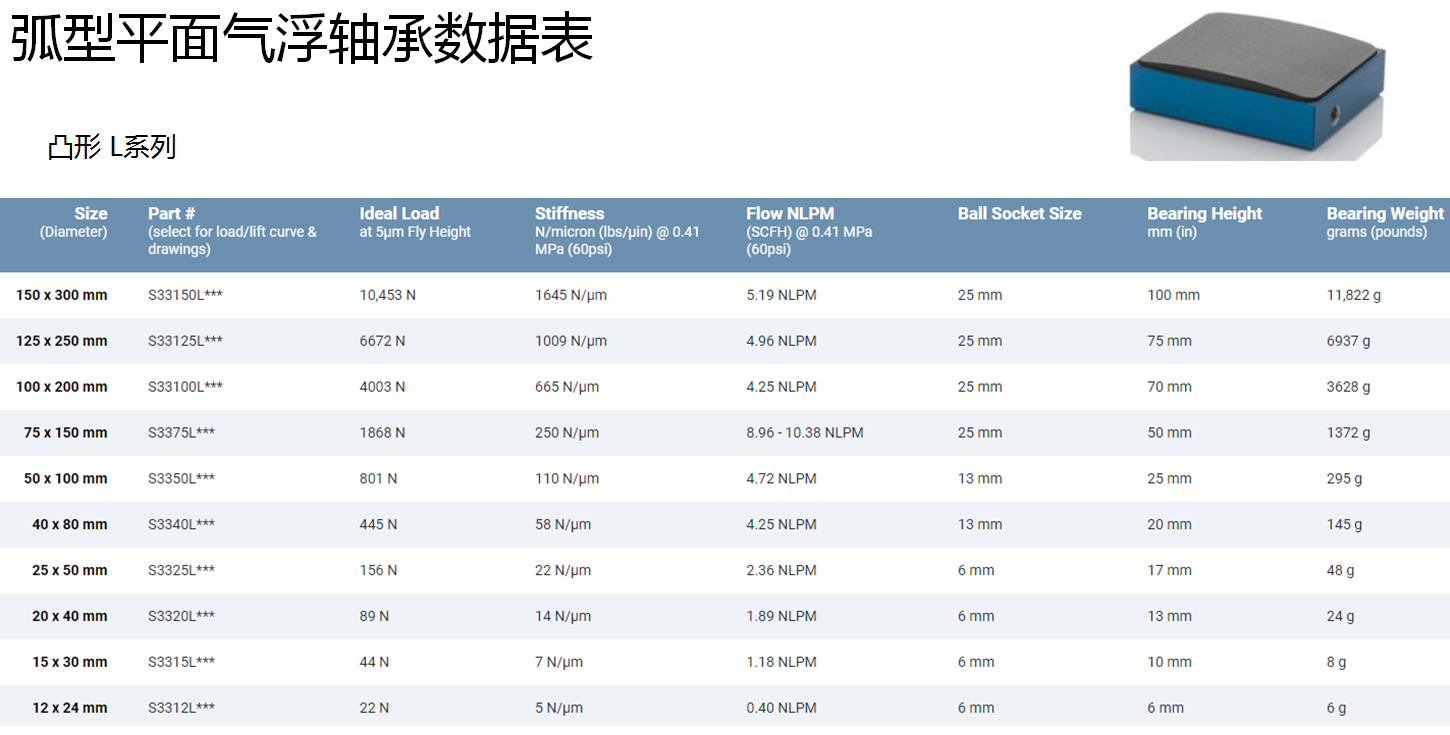Image resolution: width=1450 pixels, height=735 pixels.
Task: Click the Bearing Height column header
Action: (x=1204, y=213)
